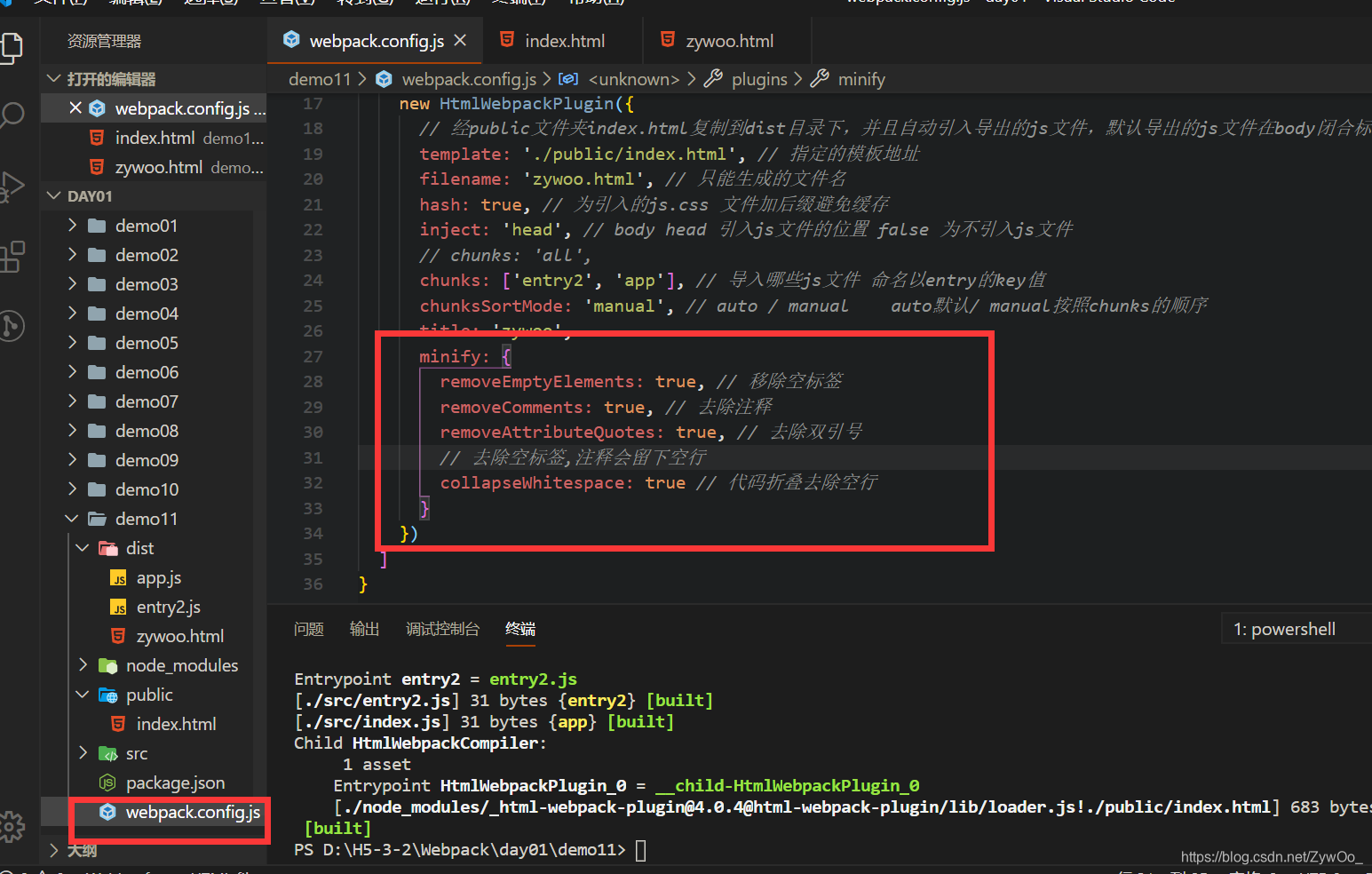Click the inject: 'head' code line
This screenshot has width=1372, height=874.
click(746, 229)
